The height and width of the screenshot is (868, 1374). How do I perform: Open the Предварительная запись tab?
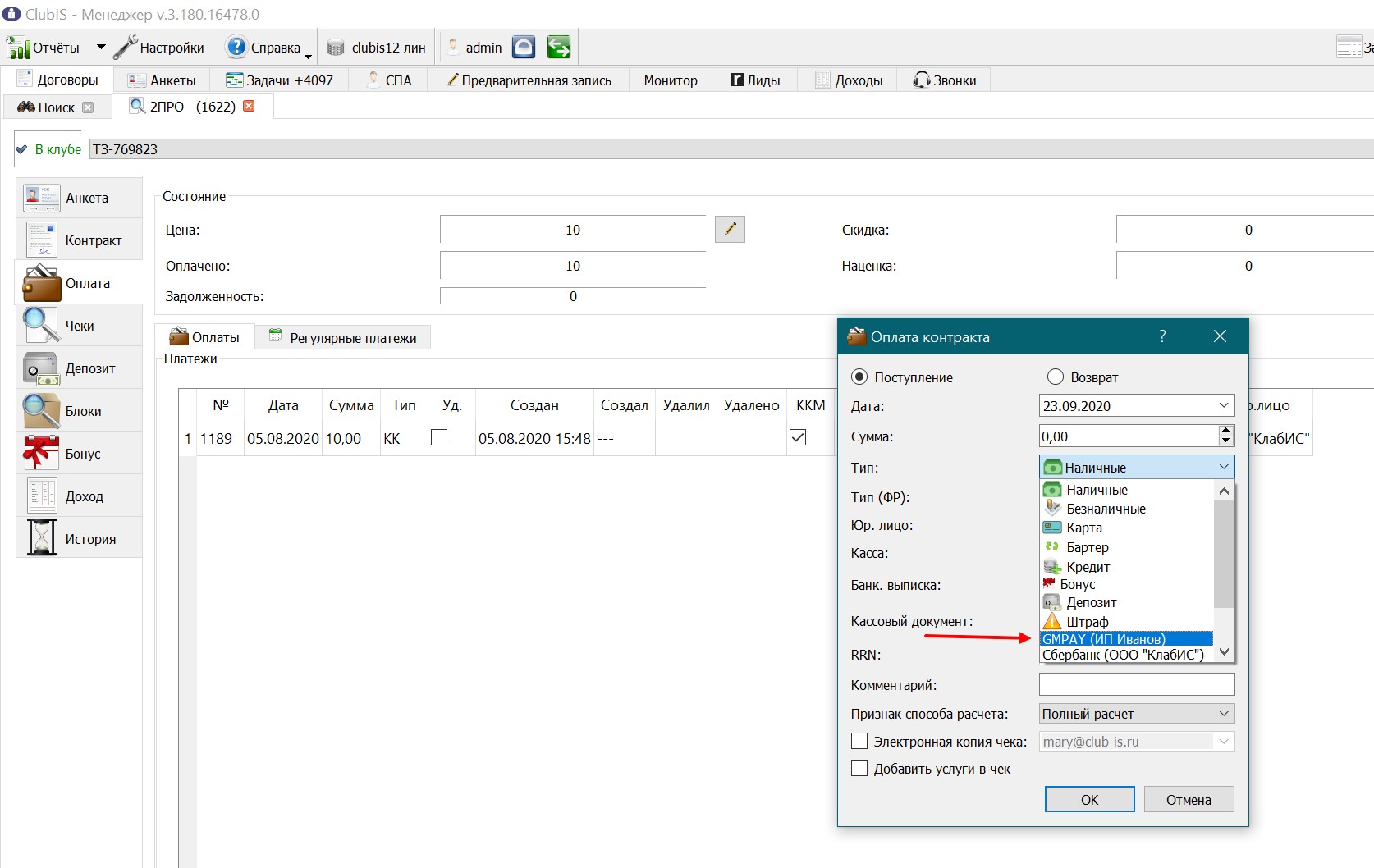pyautogui.click(x=529, y=80)
